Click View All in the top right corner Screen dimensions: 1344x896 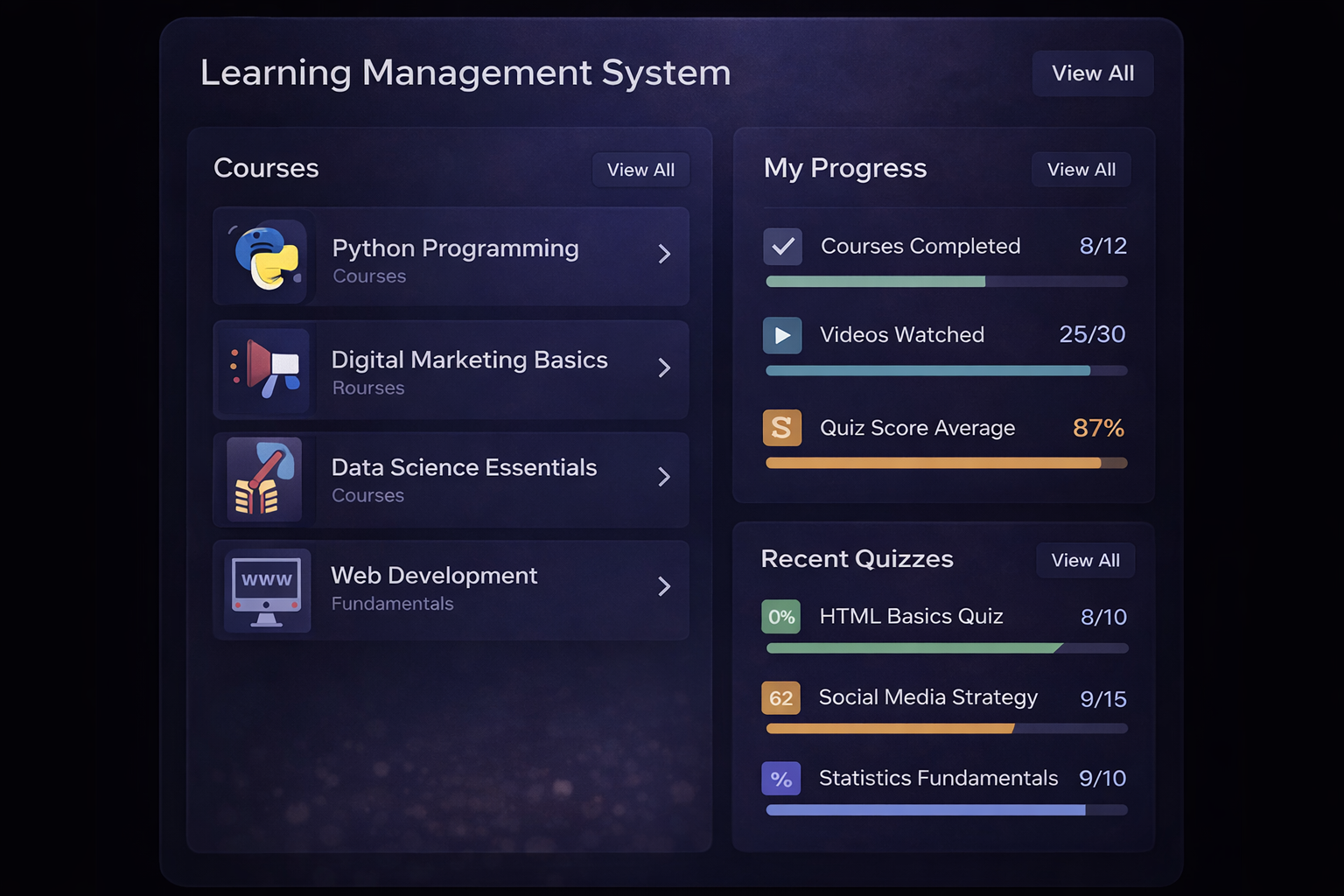point(1092,73)
